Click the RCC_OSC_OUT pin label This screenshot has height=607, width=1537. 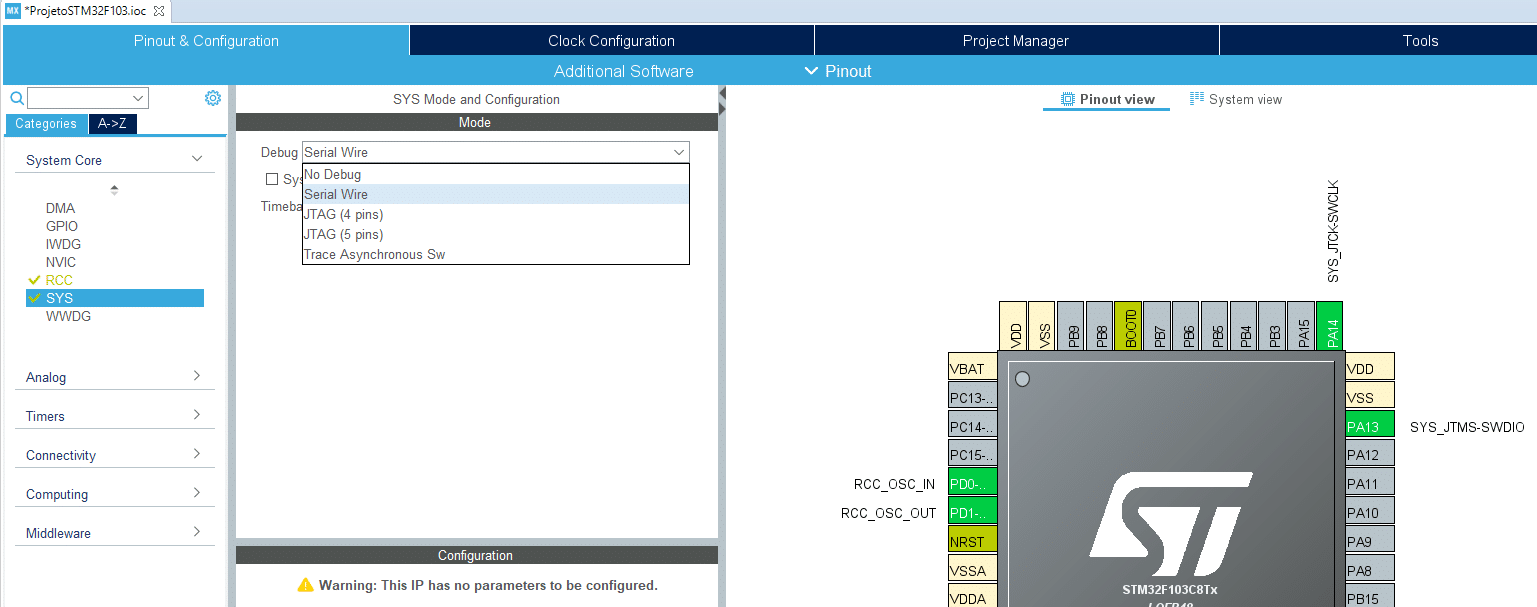coord(889,513)
